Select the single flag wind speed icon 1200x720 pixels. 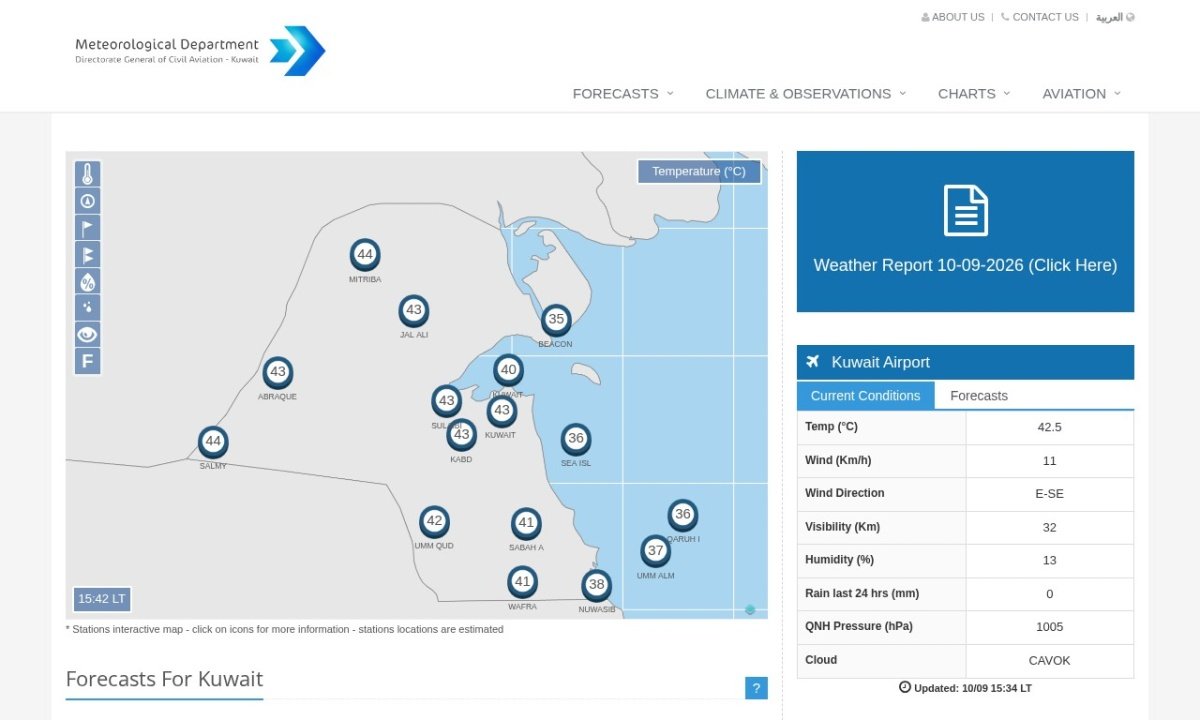point(87,228)
